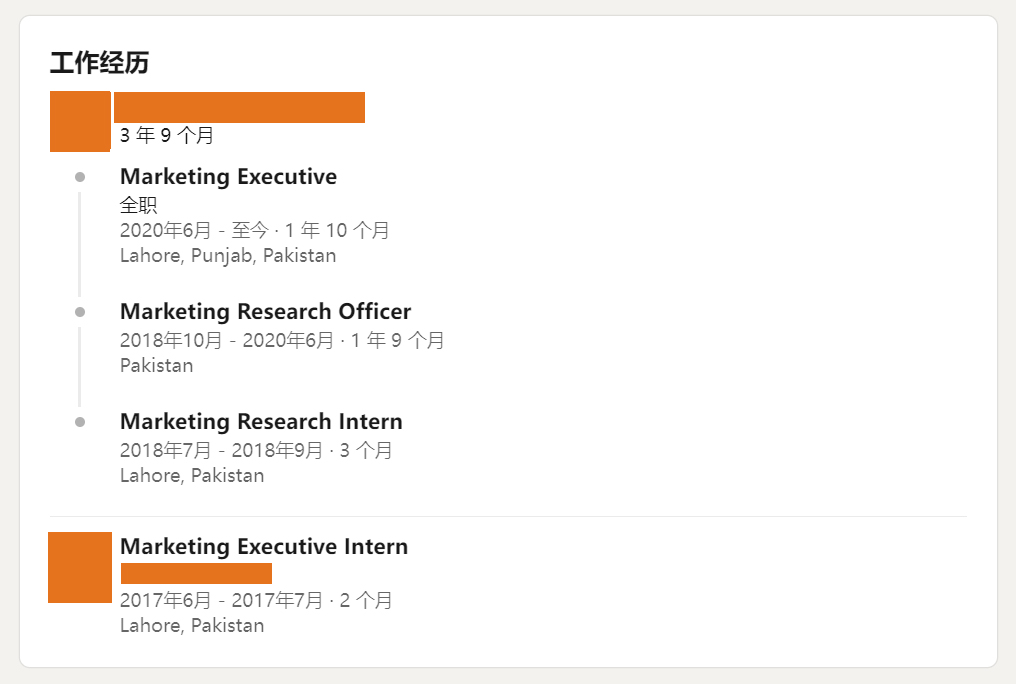Click the Marketing Executive job title

pos(228,177)
